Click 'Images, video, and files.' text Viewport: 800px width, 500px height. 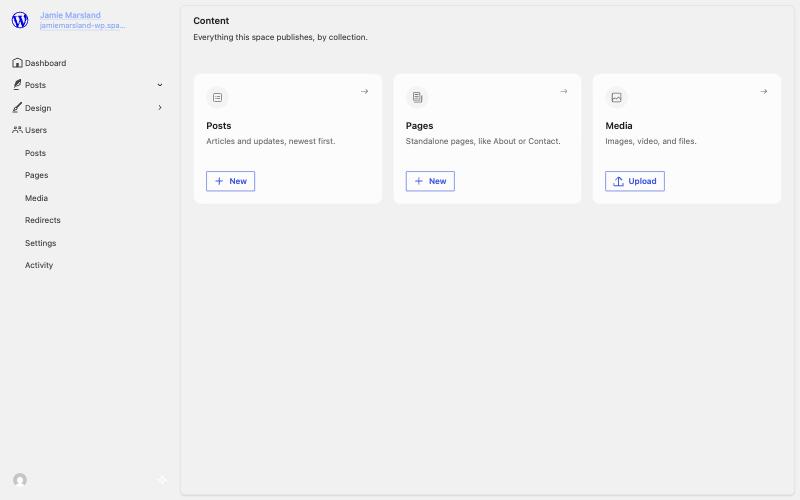click(651, 141)
